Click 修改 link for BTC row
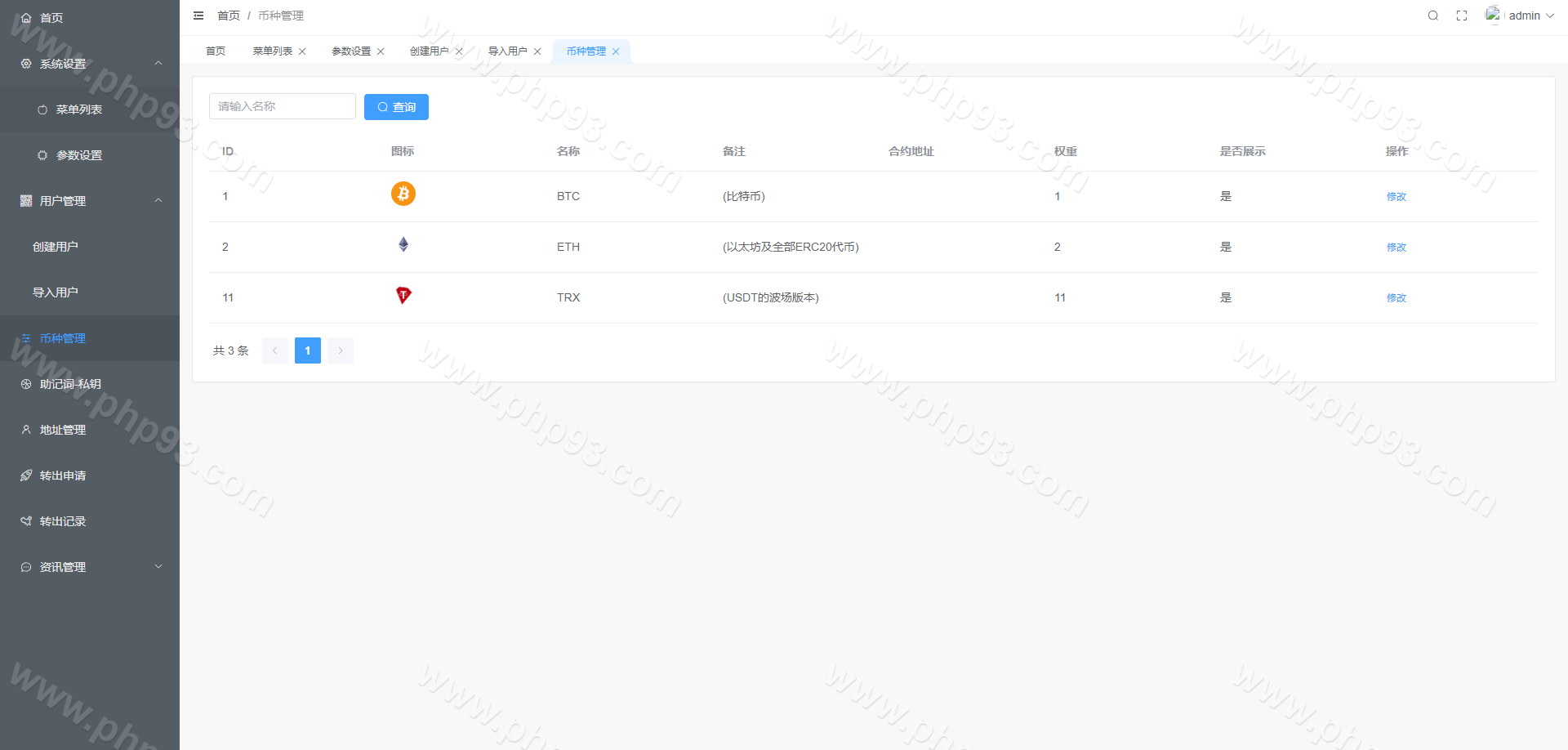Viewport: 1568px width, 750px height. click(1396, 197)
